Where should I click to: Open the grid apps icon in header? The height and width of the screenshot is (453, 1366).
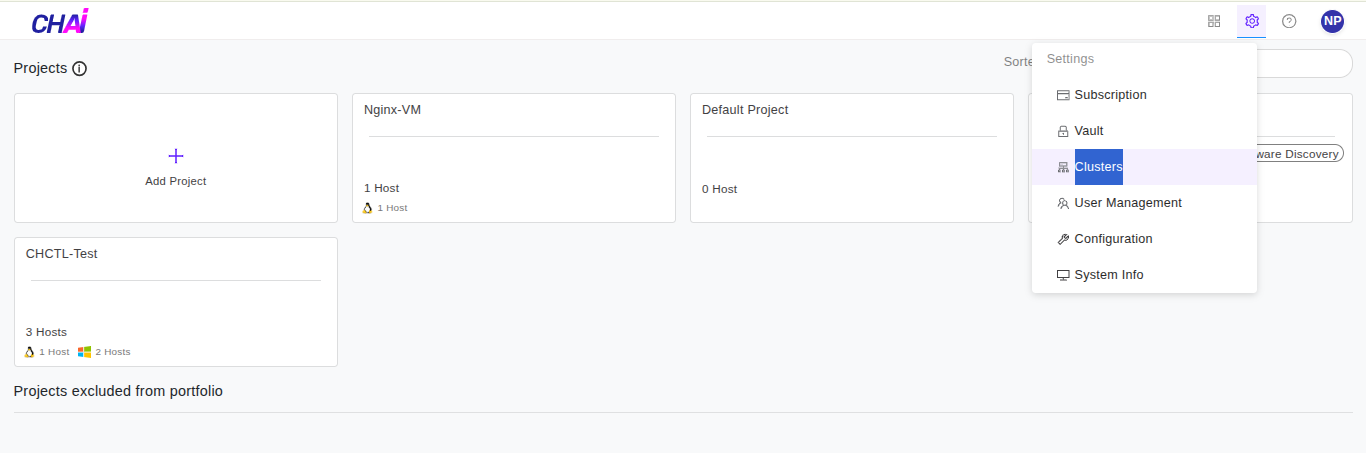point(1214,21)
